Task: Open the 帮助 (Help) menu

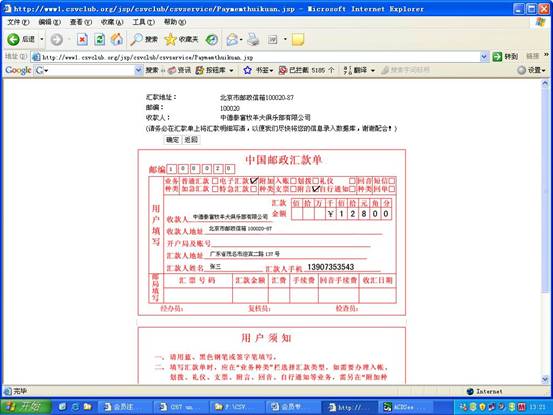Action: click(175, 22)
